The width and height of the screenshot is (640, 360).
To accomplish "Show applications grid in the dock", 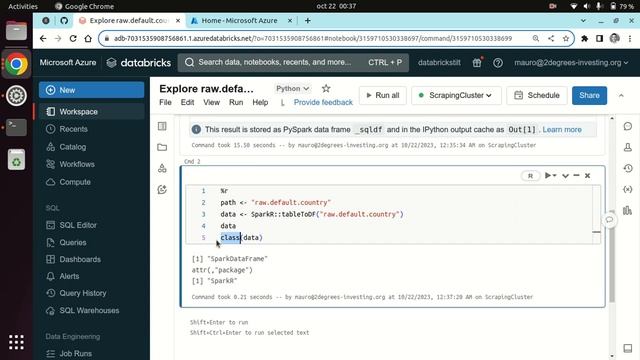I will coord(16,342).
